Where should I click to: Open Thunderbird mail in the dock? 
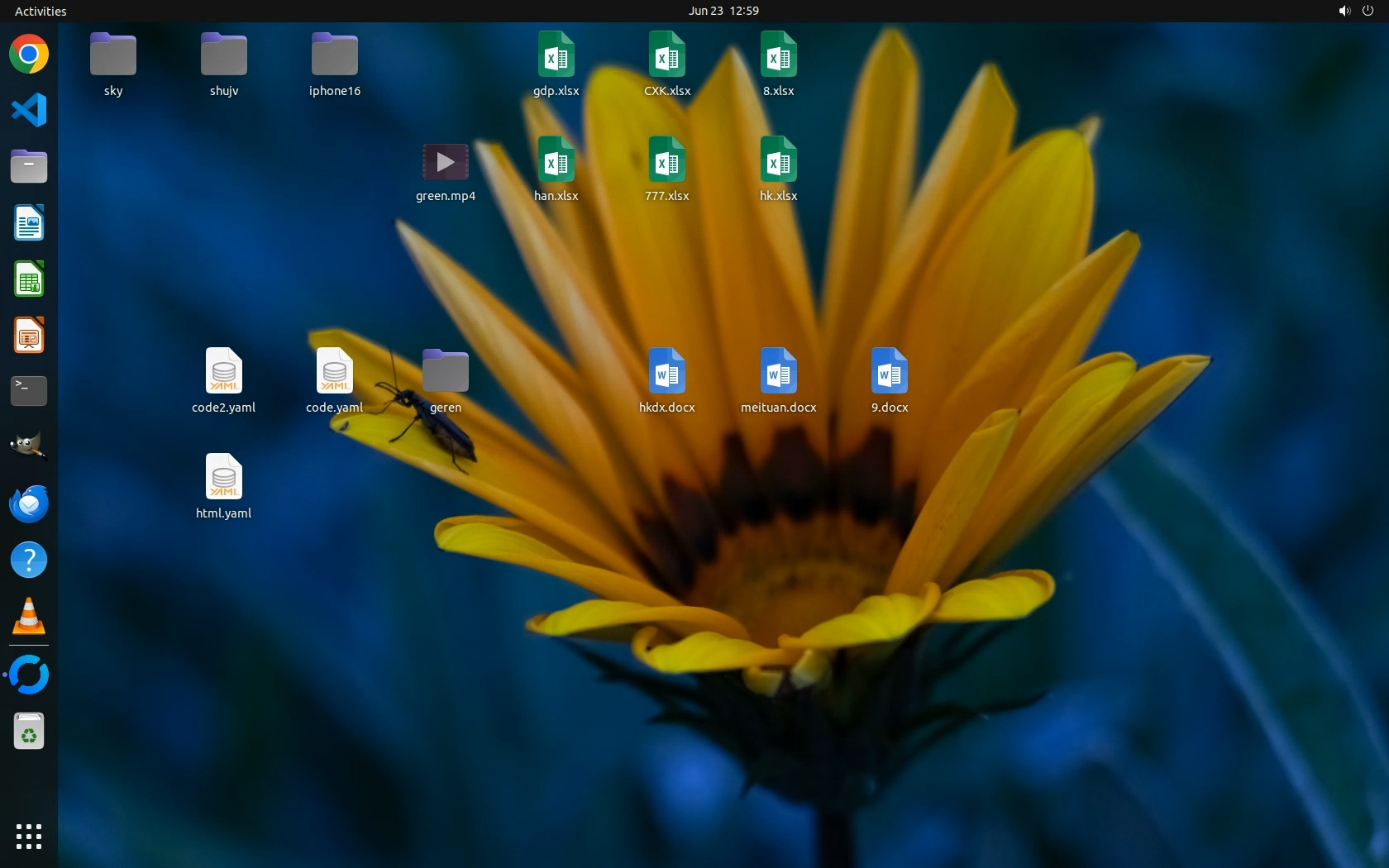[x=29, y=503]
